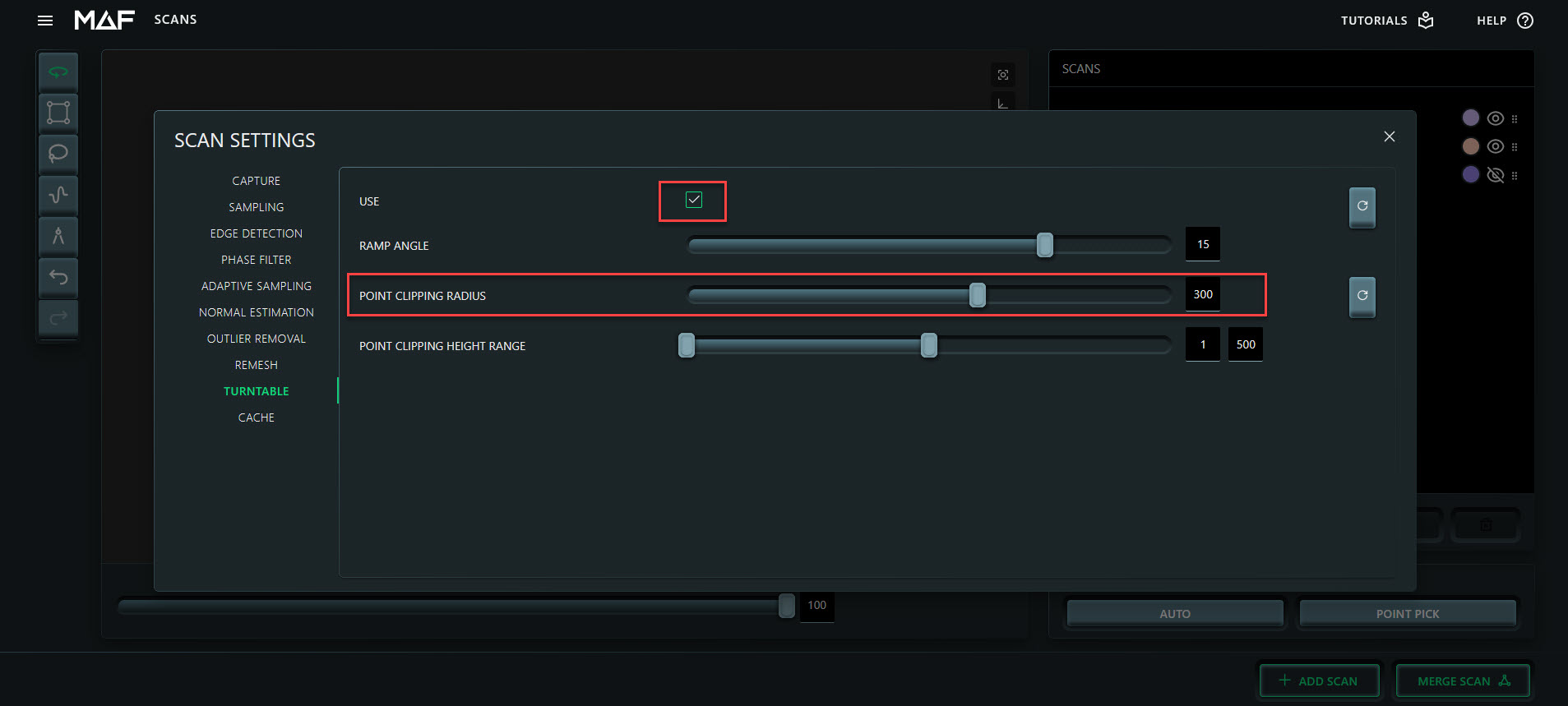Hide the first scan with eye icon
Viewport: 1568px width, 706px height.
1495,118
